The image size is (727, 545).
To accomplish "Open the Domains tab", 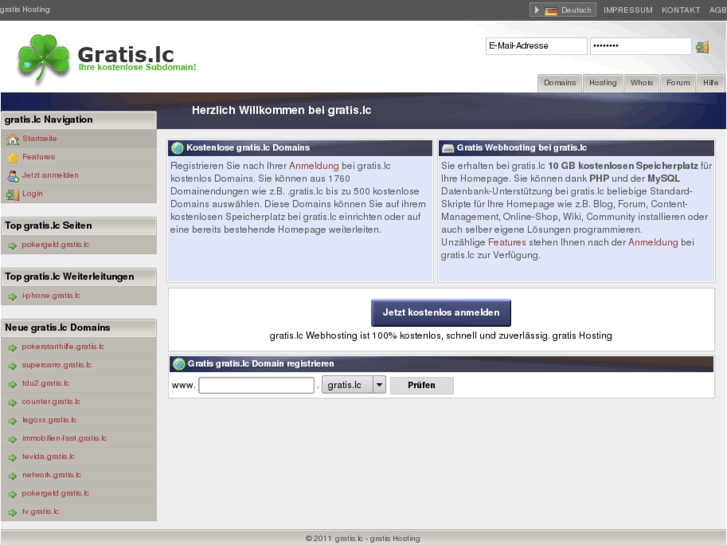I will (560, 83).
